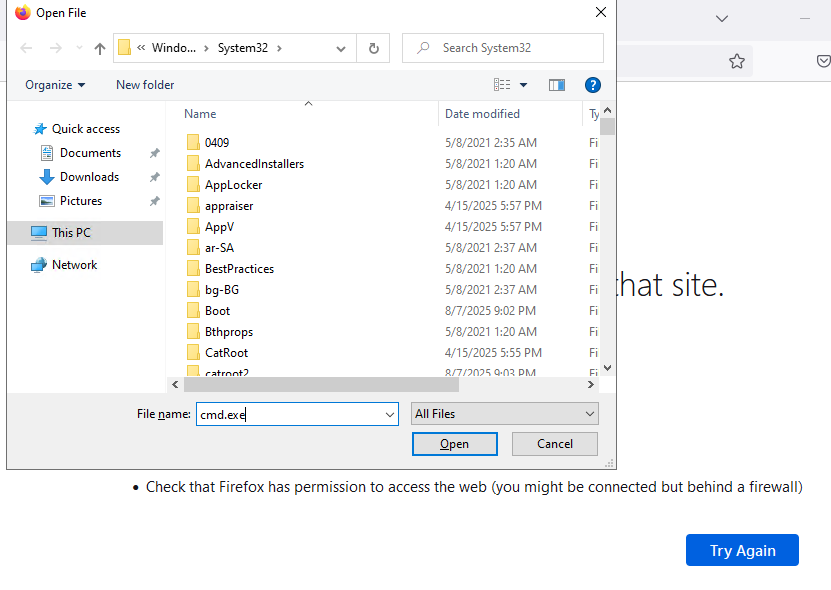Open the All Files type dropdown
The width and height of the screenshot is (831, 590).
(505, 414)
